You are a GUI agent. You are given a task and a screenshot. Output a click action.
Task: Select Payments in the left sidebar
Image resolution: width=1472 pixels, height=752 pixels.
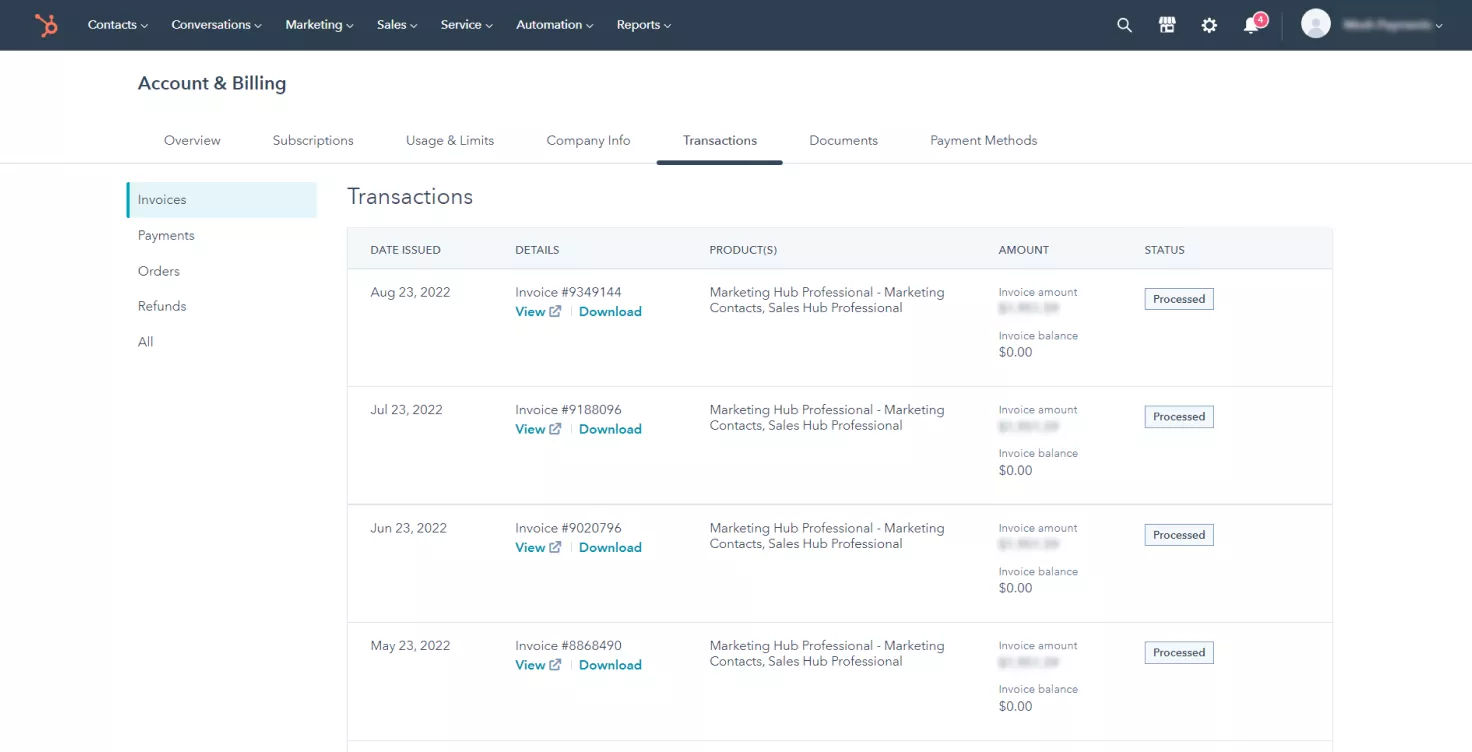click(166, 235)
